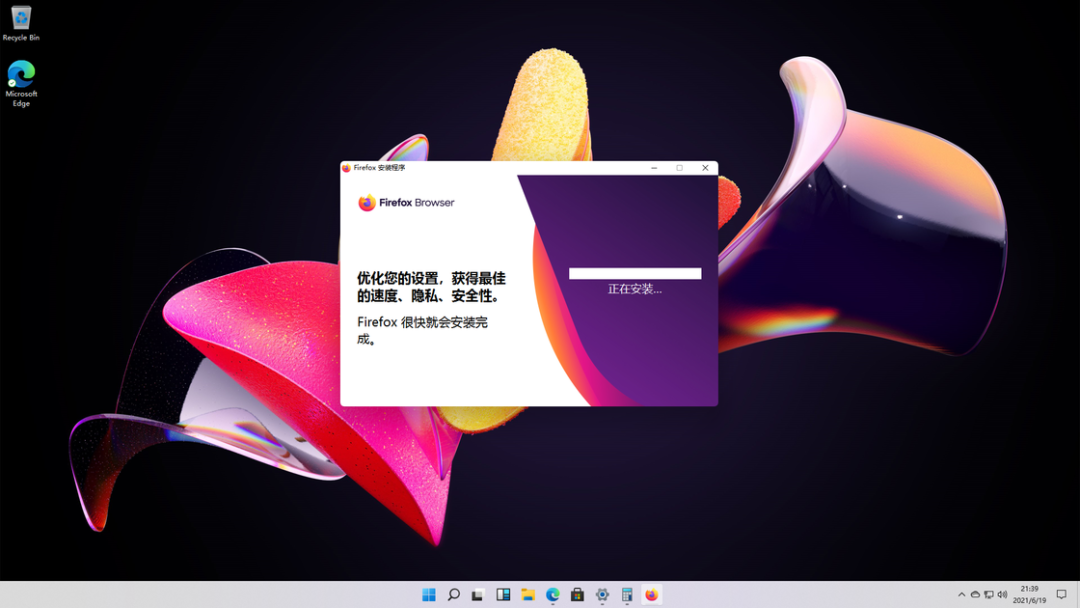Open Microsoft Edge from the taskbar
1080x608 pixels.
pyautogui.click(x=552, y=594)
